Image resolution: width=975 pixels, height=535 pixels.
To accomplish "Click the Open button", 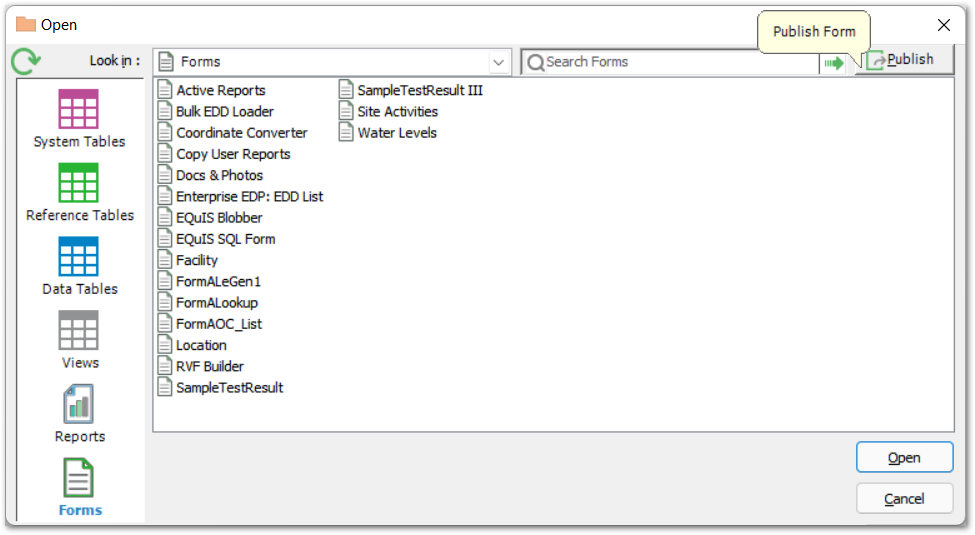I will [904, 457].
